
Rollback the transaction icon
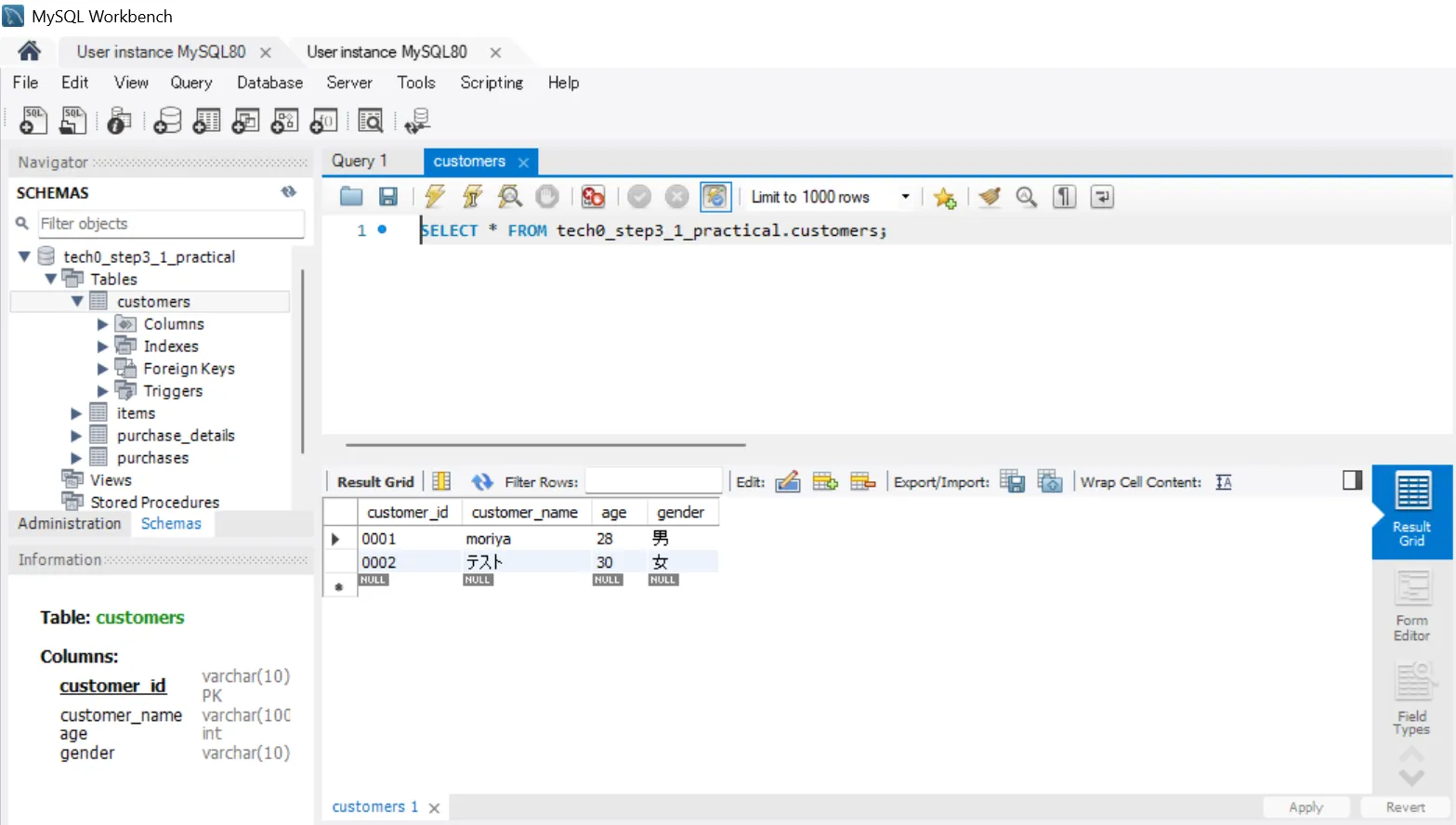(x=677, y=196)
